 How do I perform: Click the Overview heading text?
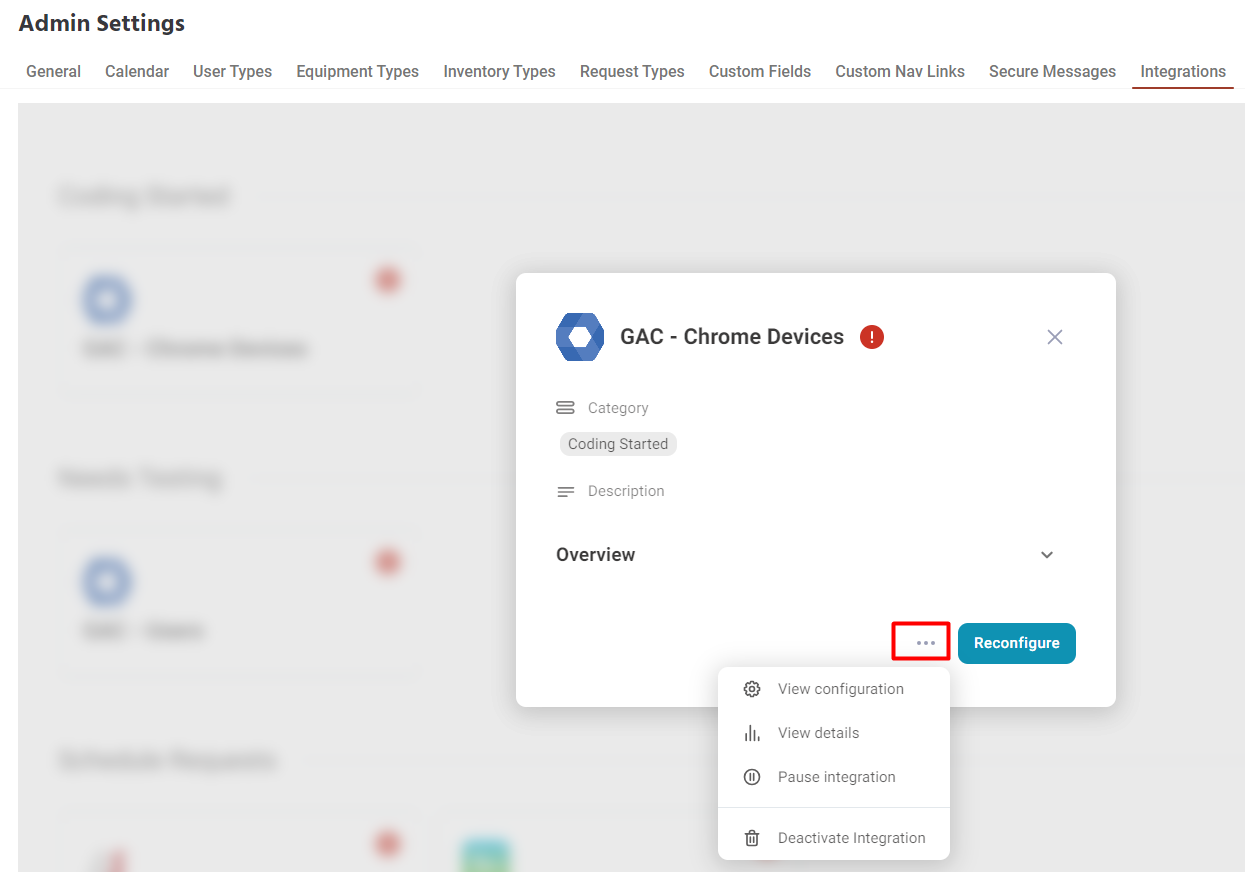pyautogui.click(x=596, y=555)
